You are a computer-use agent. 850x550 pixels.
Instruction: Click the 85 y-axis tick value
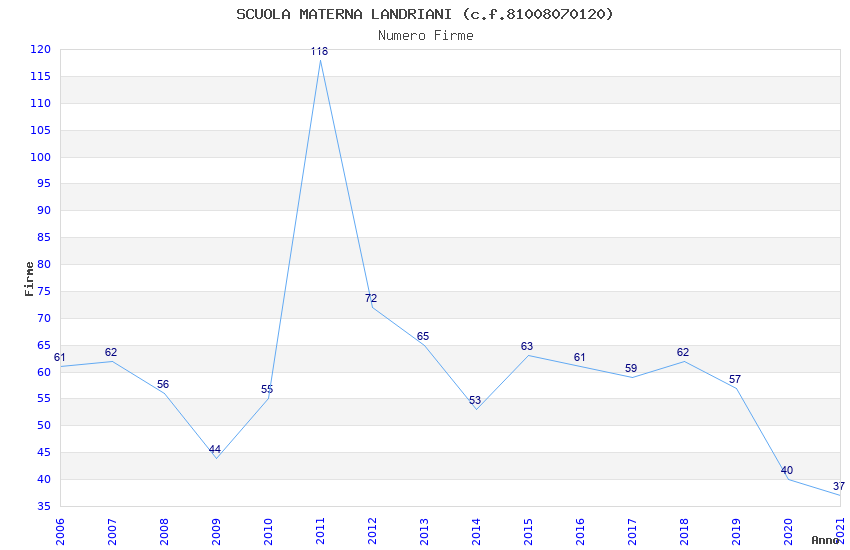tap(44, 238)
